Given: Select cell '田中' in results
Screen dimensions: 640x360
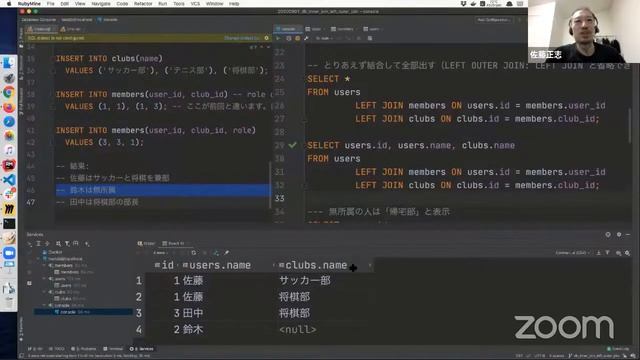Looking at the screenshot, I should pos(193,313).
